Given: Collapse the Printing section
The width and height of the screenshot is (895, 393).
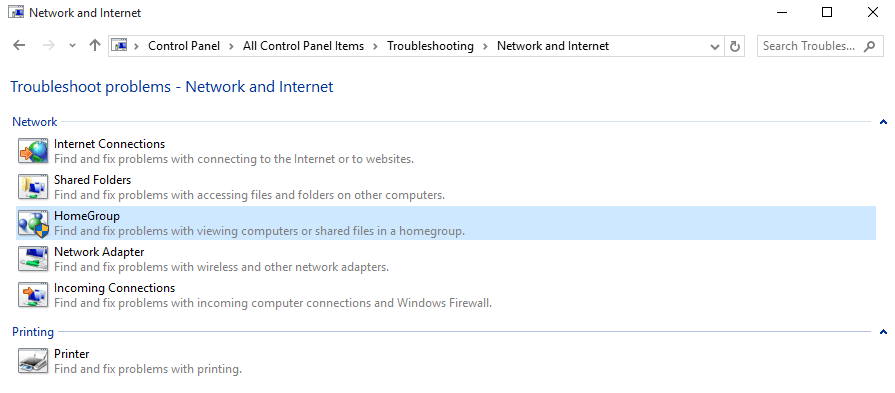Looking at the screenshot, I should click(x=883, y=331).
